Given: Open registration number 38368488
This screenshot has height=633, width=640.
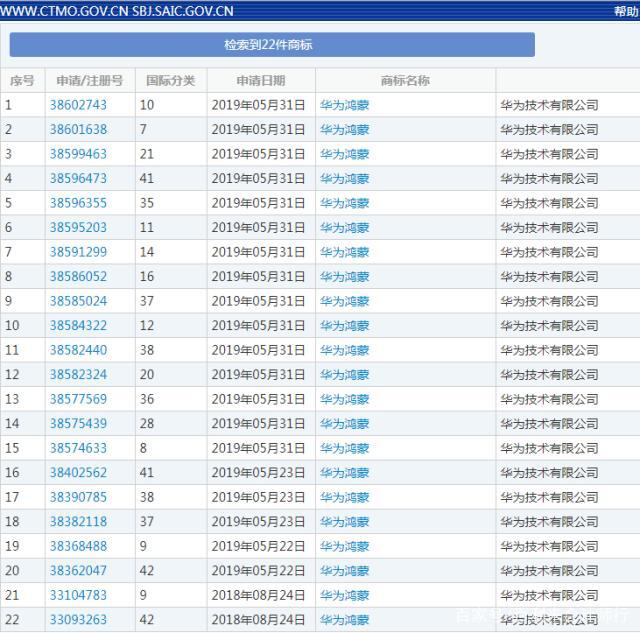Looking at the screenshot, I should coord(78,546).
